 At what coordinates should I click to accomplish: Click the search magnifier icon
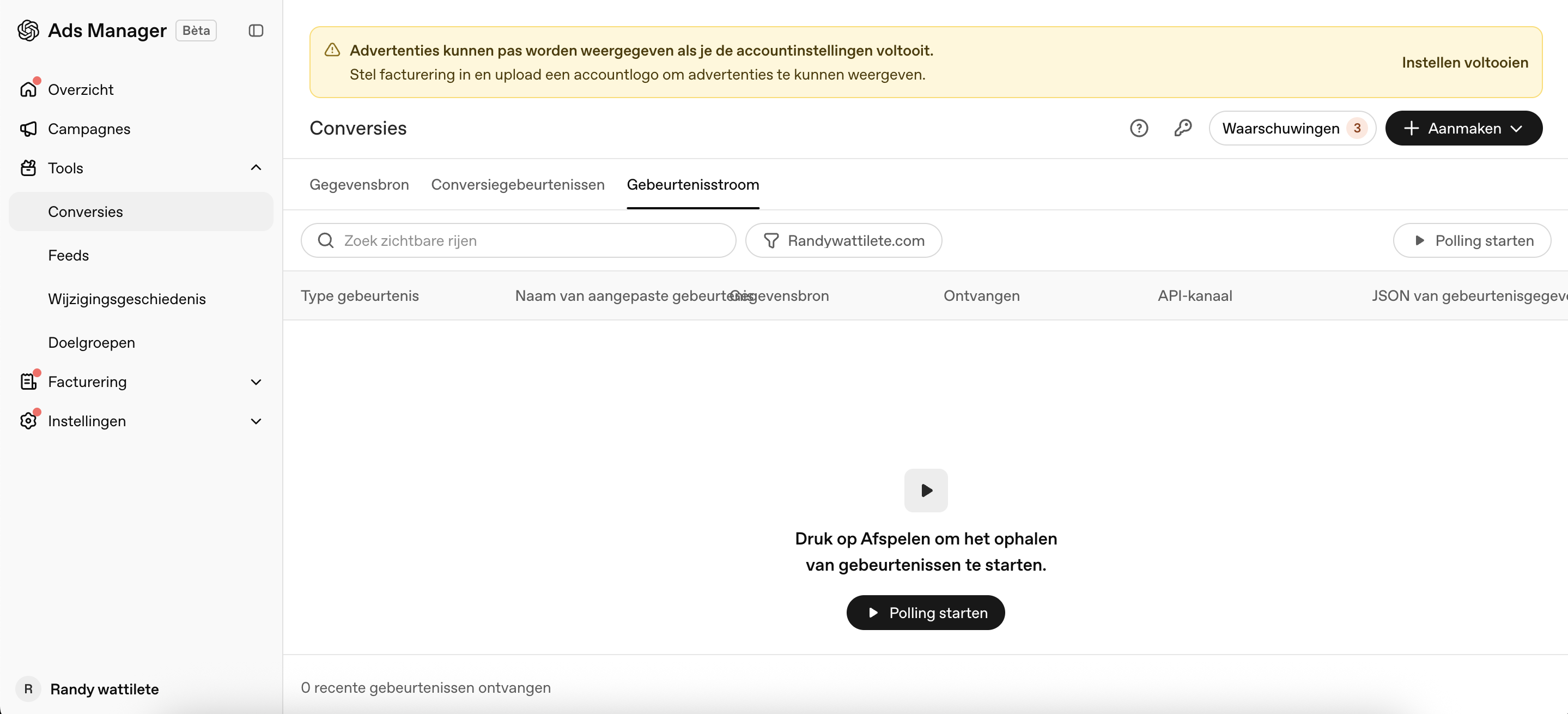click(x=326, y=240)
